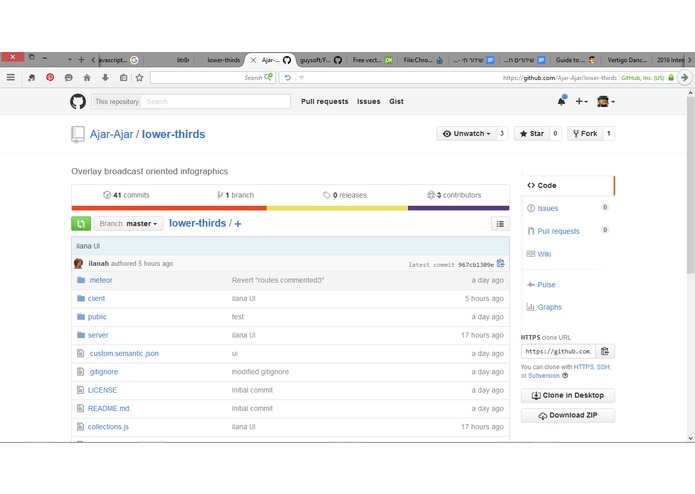Open the README.md file
695x494 pixels.
pos(109,408)
